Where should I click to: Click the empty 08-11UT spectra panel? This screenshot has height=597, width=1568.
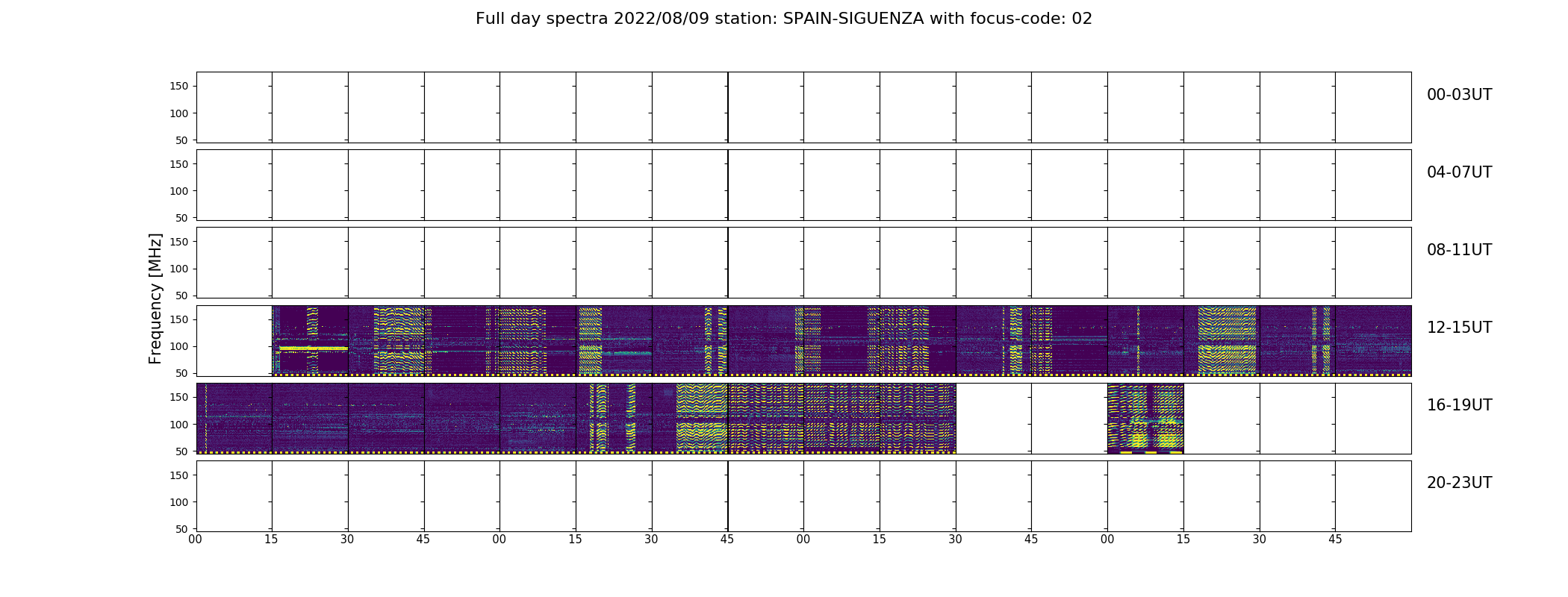point(803,263)
